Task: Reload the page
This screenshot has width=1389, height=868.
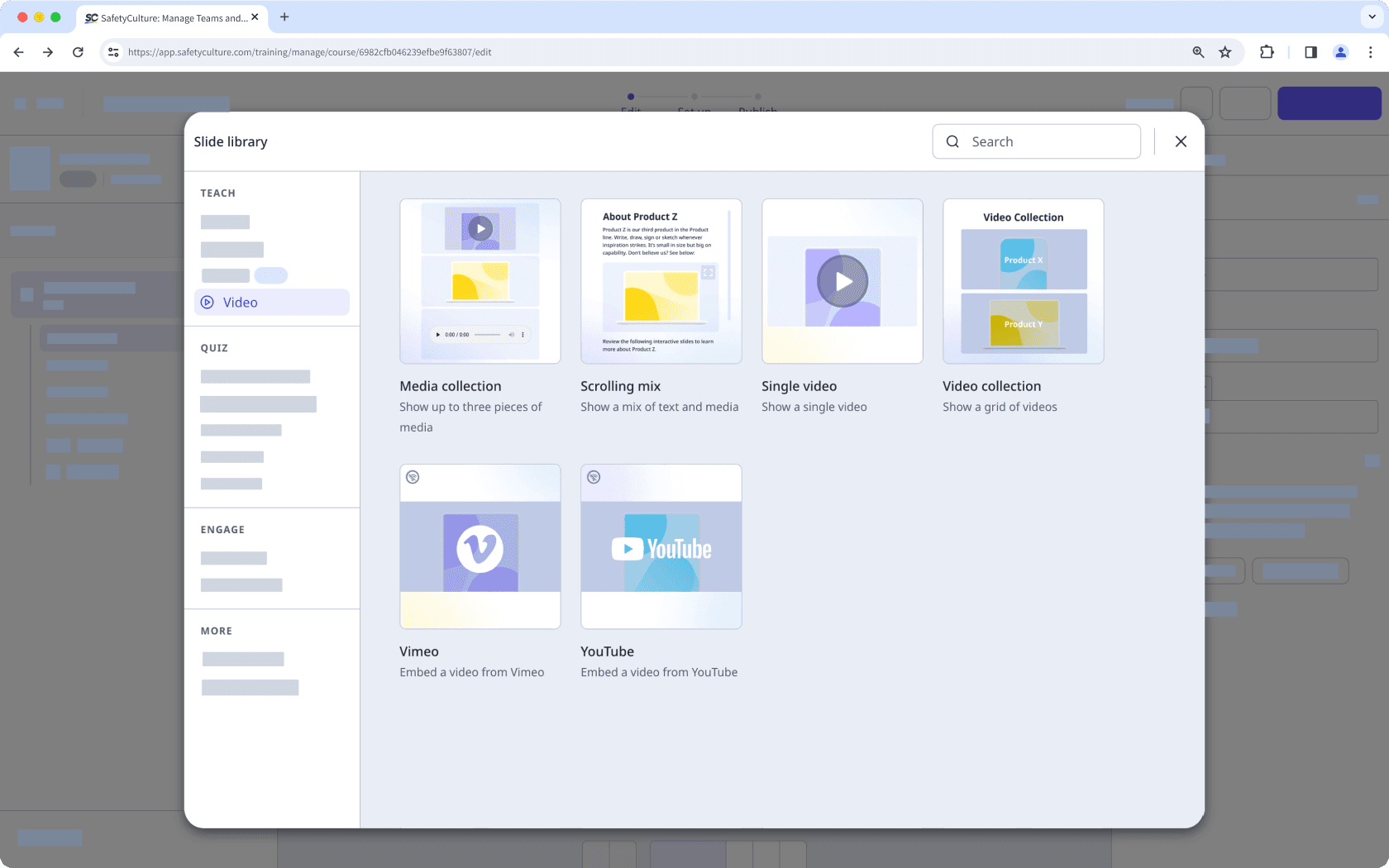Action: coord(78,52)
